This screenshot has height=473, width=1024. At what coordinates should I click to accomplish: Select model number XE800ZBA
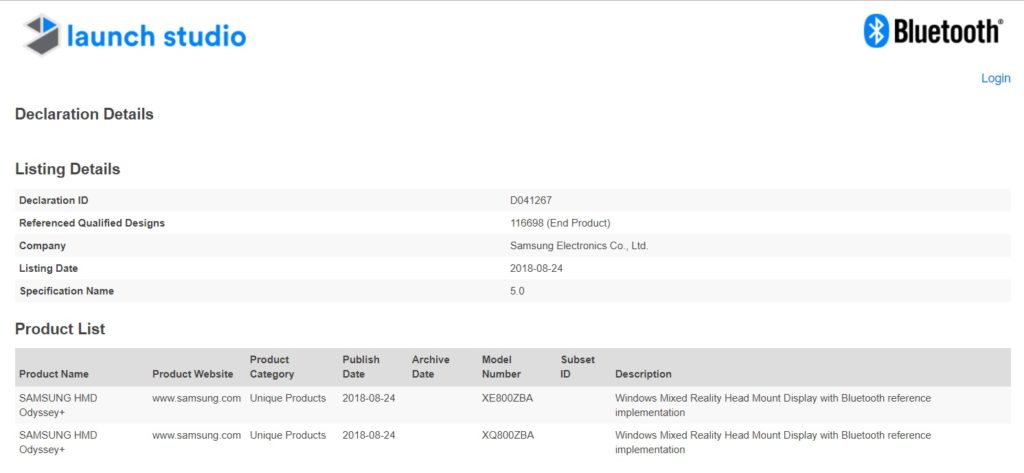[x=507, y=398]
